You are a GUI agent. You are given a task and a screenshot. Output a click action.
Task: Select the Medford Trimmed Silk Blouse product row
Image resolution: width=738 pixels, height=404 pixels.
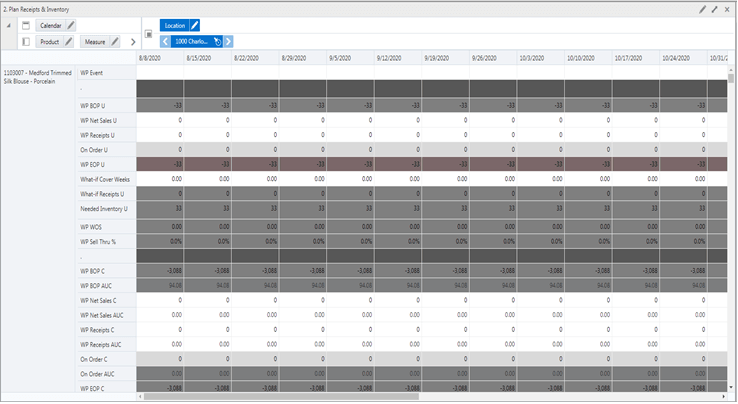click(38, 77)
